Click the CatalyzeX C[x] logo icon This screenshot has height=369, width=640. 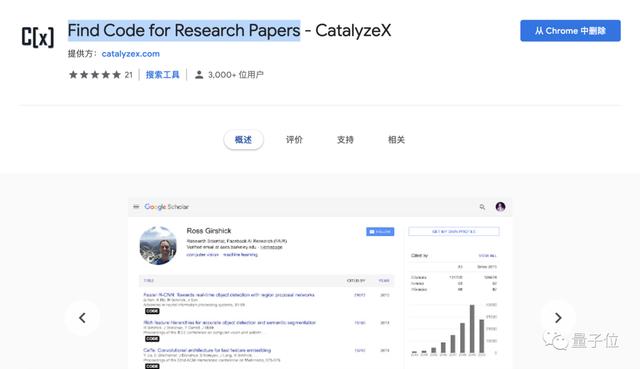38,37
